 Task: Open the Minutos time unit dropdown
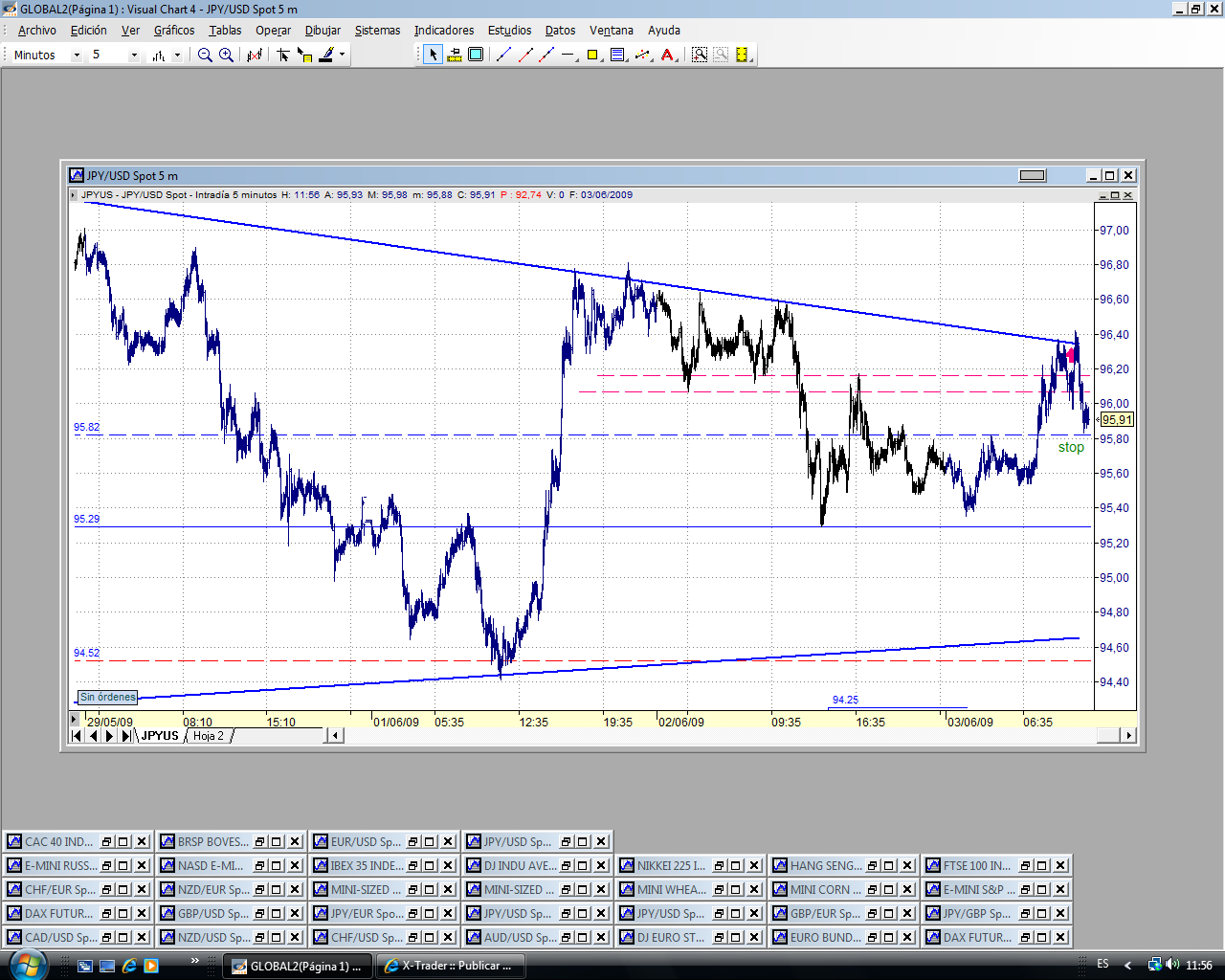(77, 56)
